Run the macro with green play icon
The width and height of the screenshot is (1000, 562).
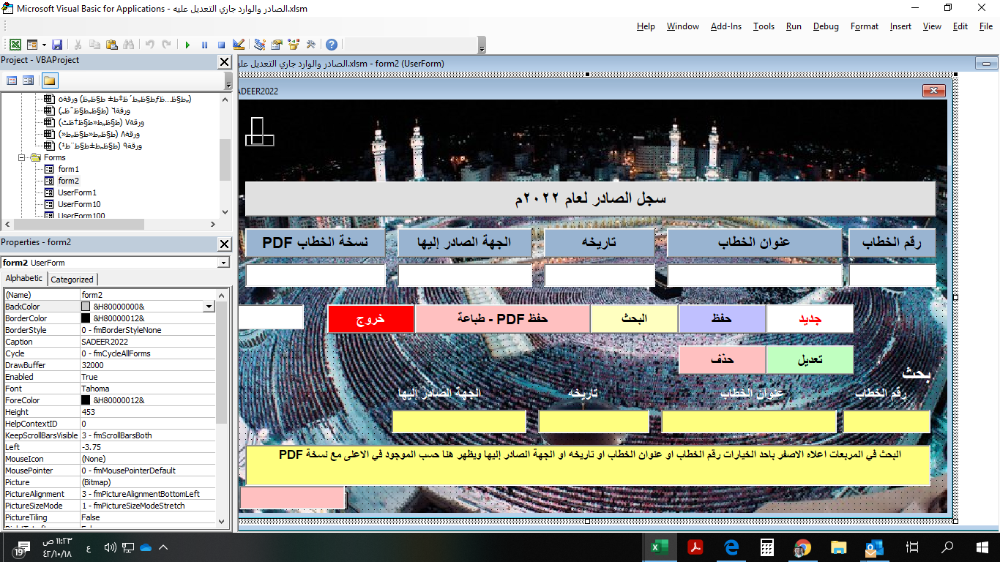point(188,45)
